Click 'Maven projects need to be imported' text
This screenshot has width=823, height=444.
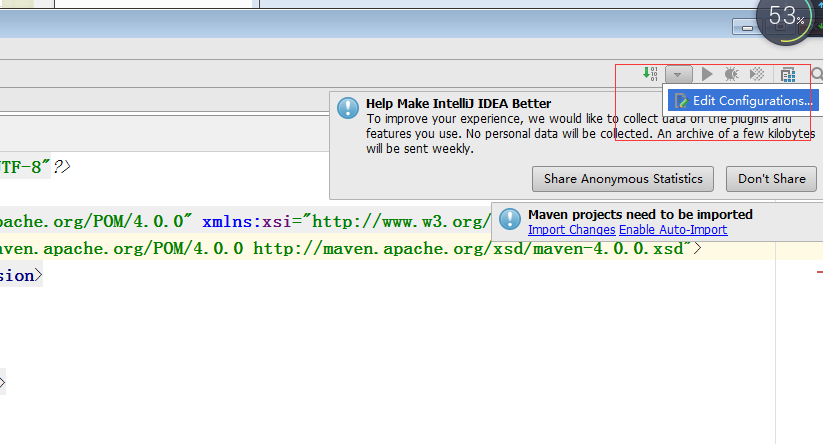tap(640, 214)
